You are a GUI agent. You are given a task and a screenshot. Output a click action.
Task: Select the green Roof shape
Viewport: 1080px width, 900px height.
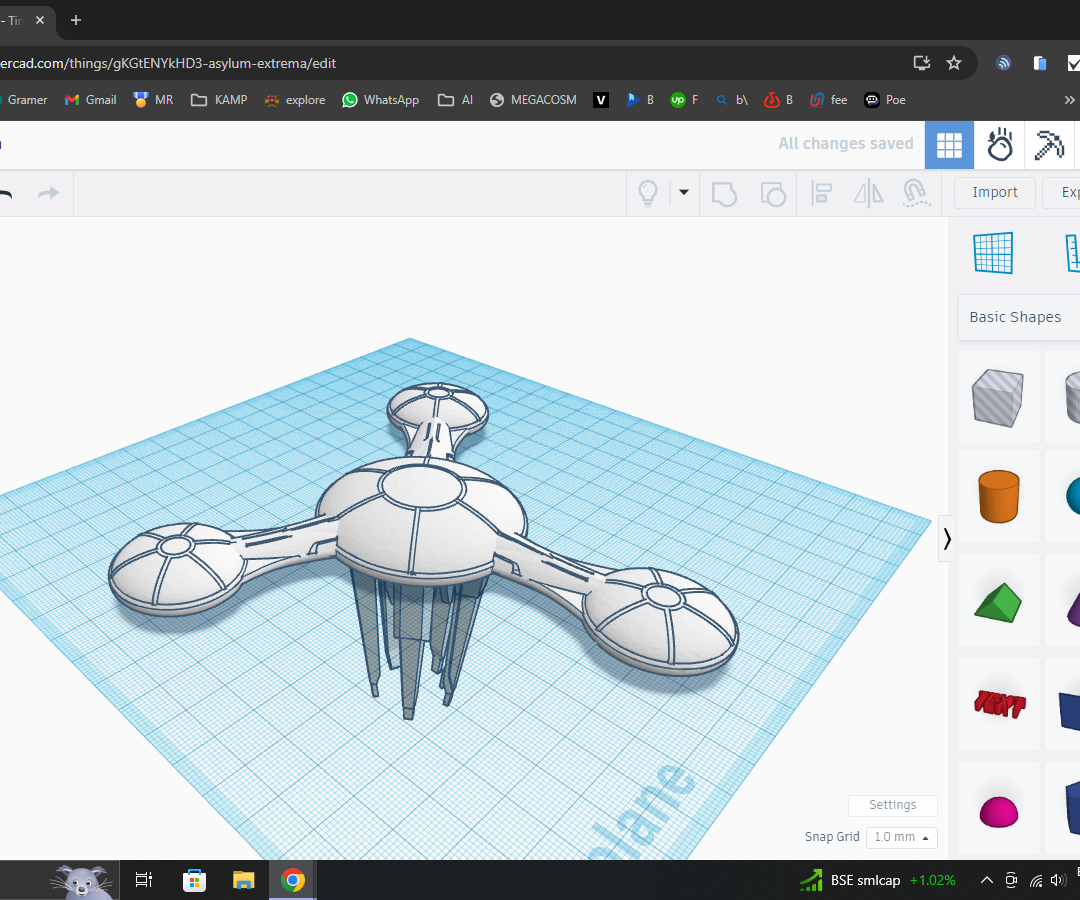point(997,600)
